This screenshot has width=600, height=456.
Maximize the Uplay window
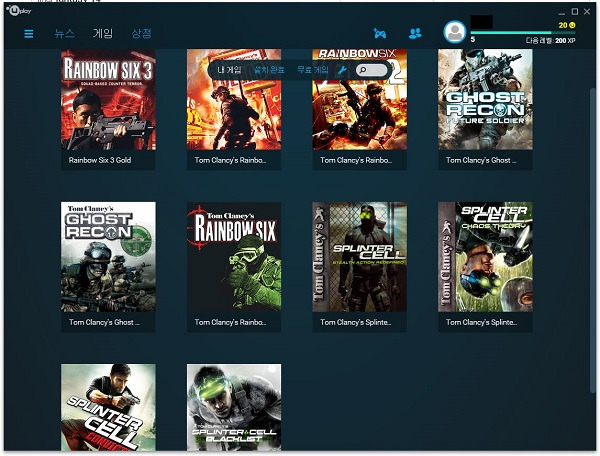click(575, 12)
